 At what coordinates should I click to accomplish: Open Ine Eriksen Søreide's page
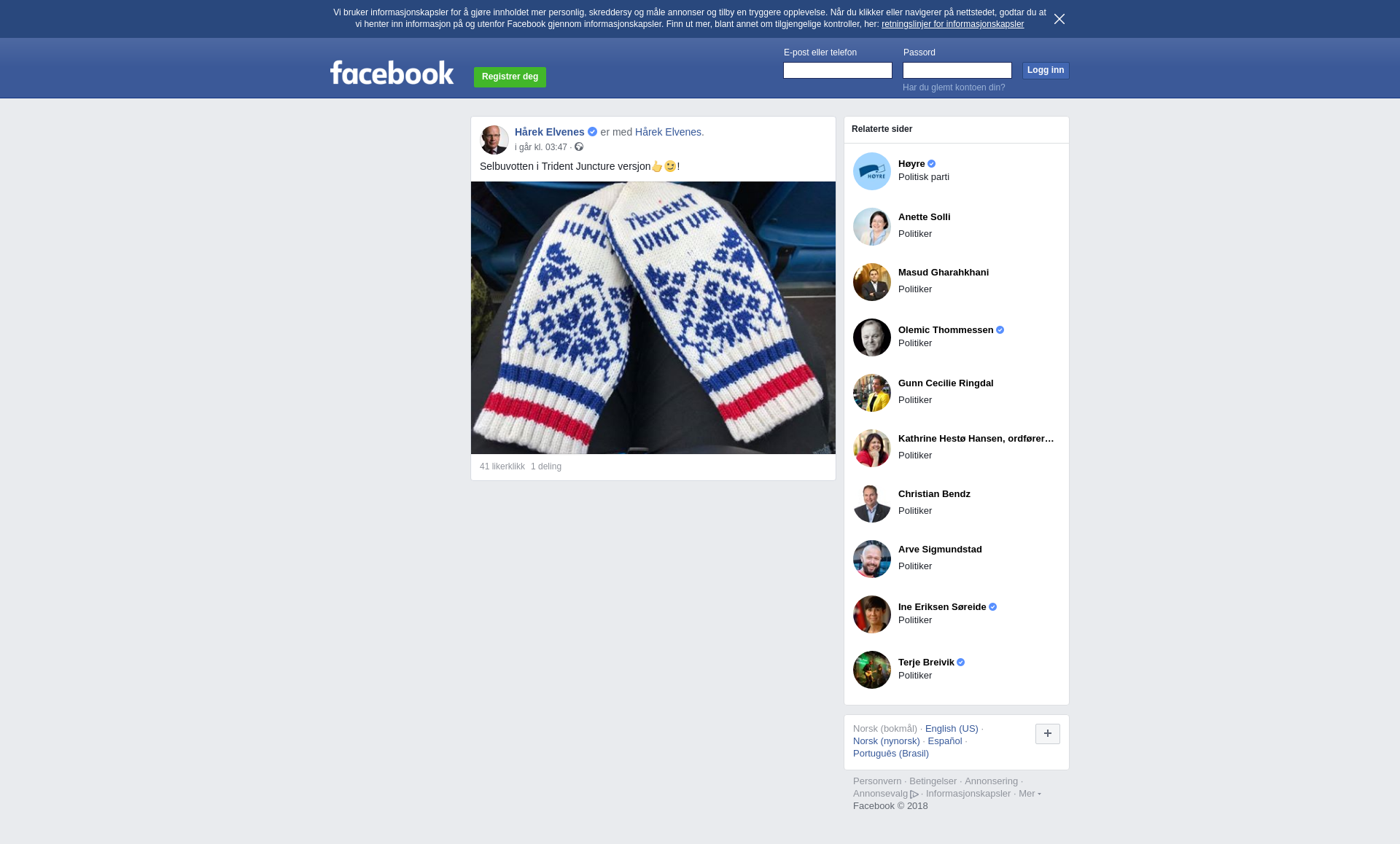[x=942, y=607]
